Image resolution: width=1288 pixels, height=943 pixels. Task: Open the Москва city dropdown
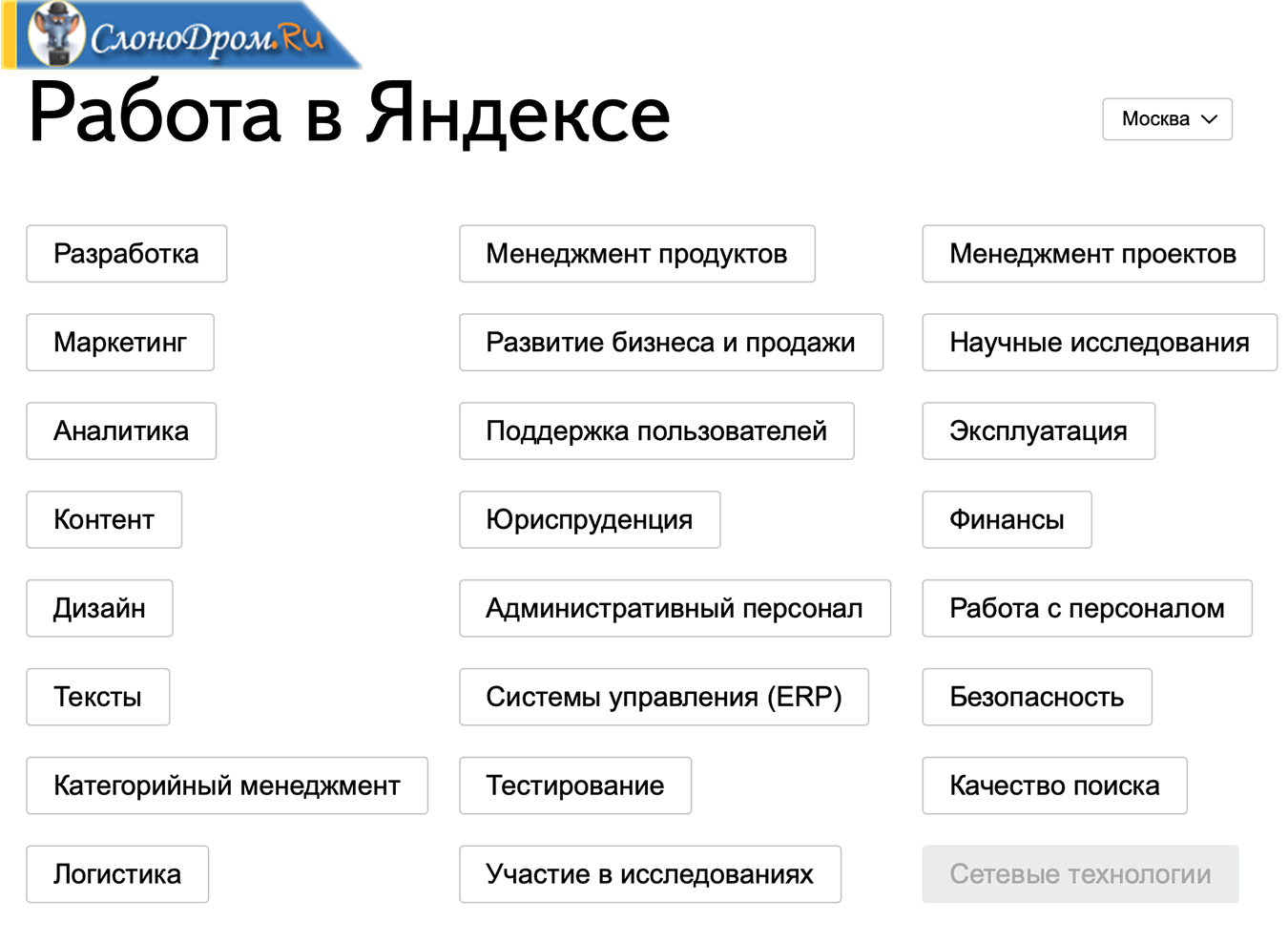click(1167, 119)
